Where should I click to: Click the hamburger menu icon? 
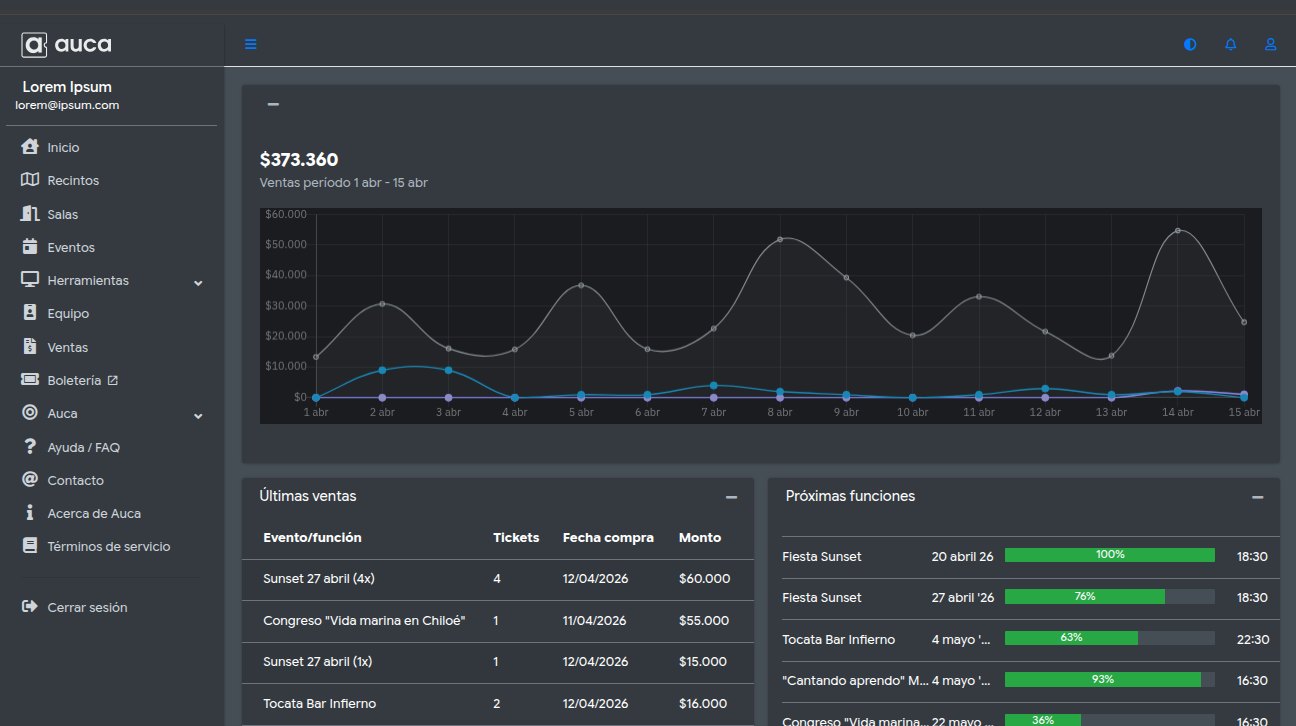[x=250, y=44]
